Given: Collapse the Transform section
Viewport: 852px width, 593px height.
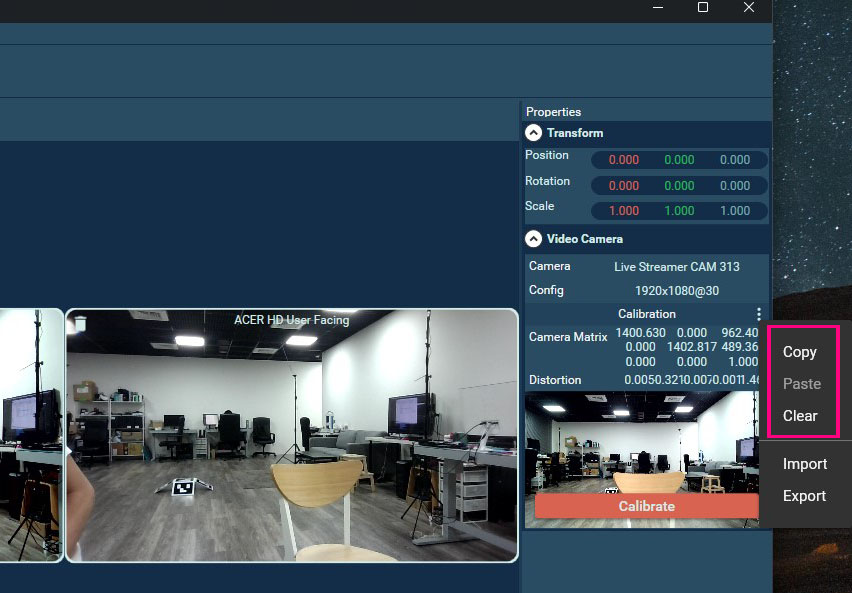Looking at the screenshot, I should [534, 133].
